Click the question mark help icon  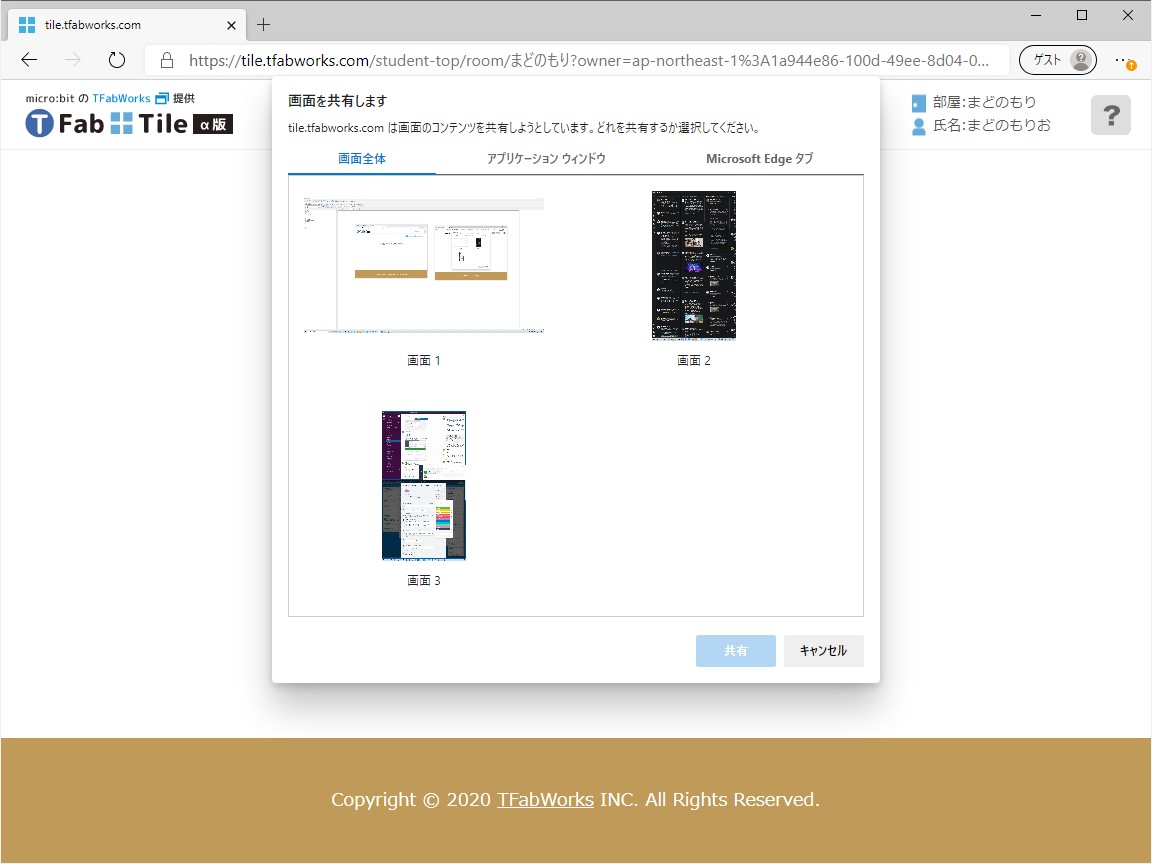pos(1110,115)
